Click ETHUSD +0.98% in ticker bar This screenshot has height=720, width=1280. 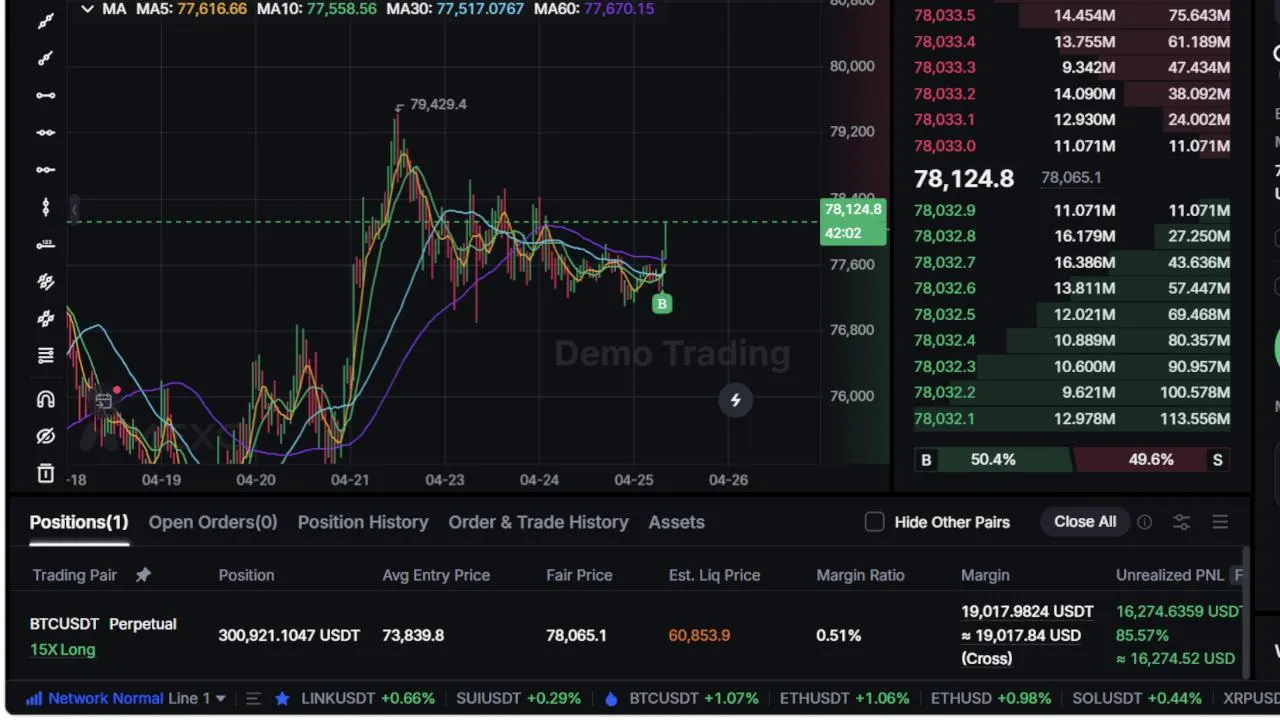click(991, 698)
